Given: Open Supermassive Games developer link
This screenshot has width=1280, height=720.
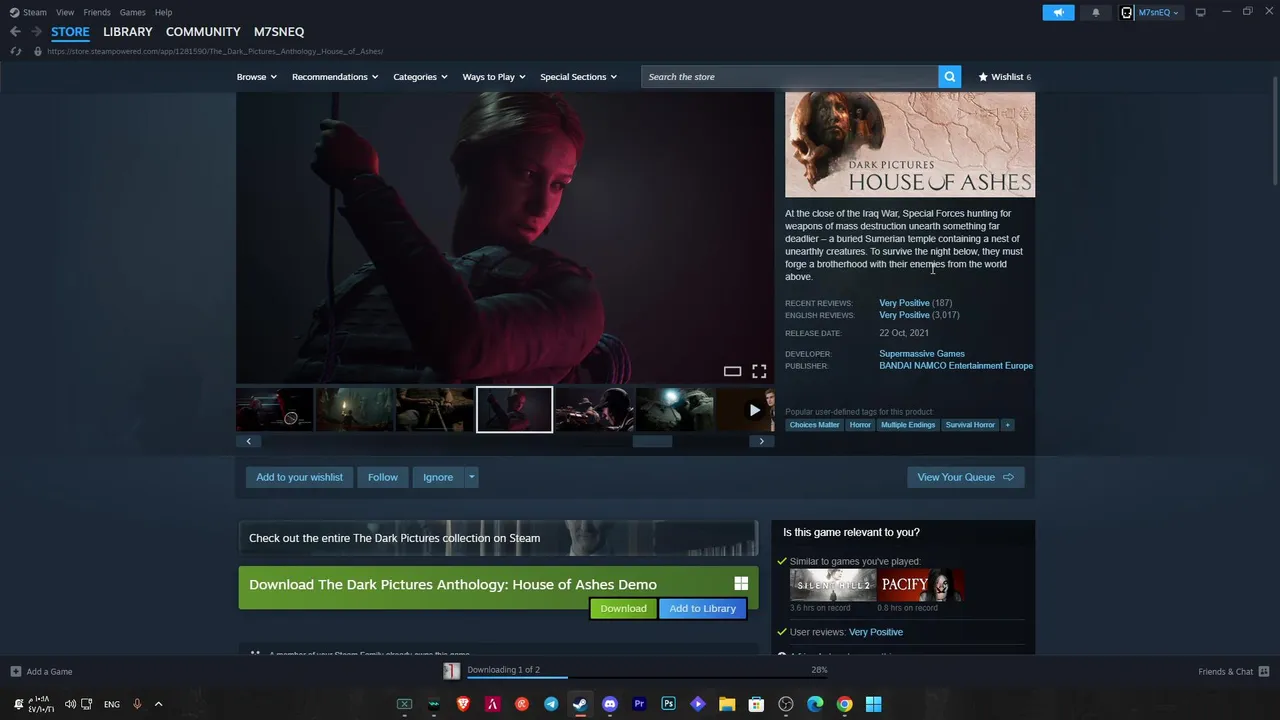Looking at the screenshot, I should coord(922,354).
